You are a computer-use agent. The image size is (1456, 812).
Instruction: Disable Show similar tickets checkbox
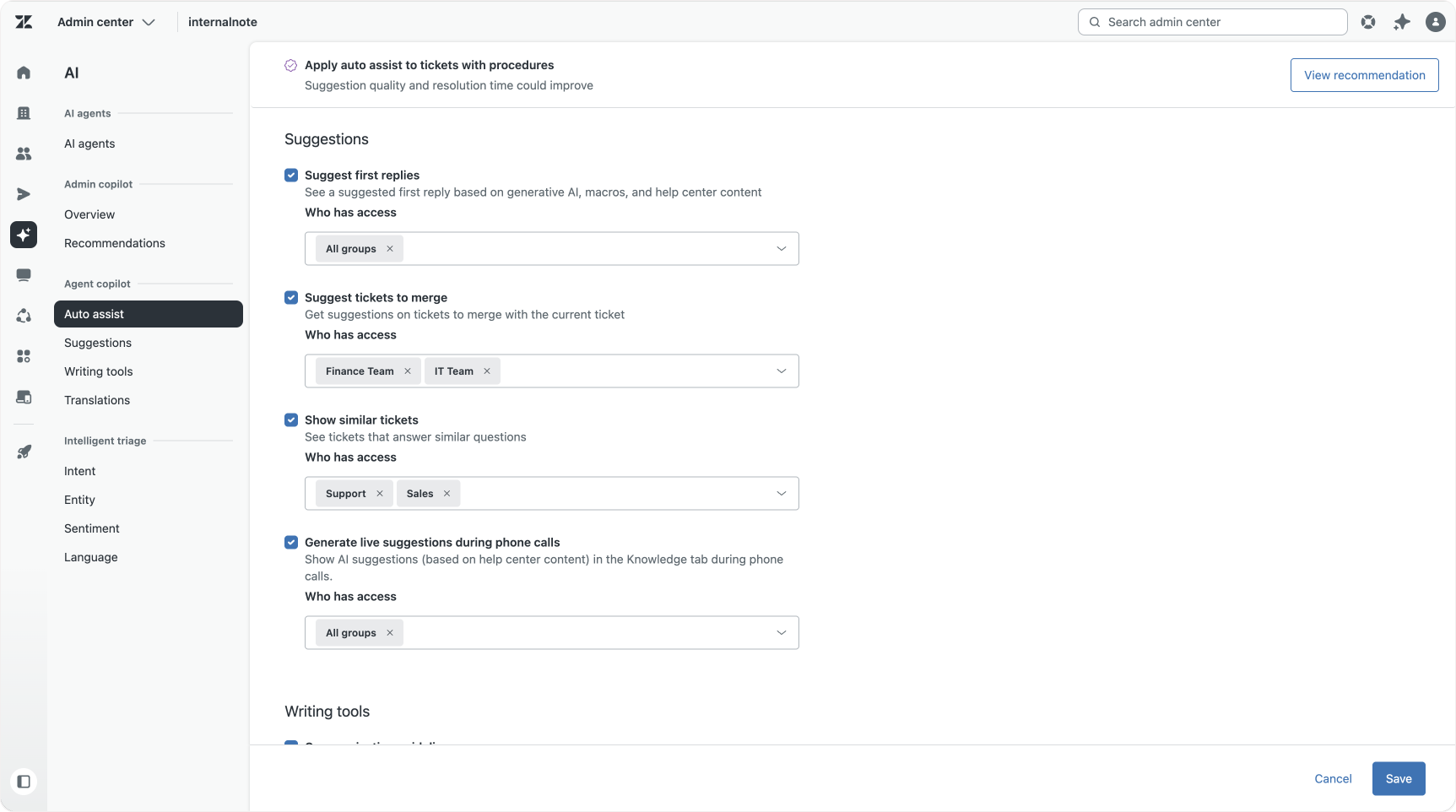[291, 420]
